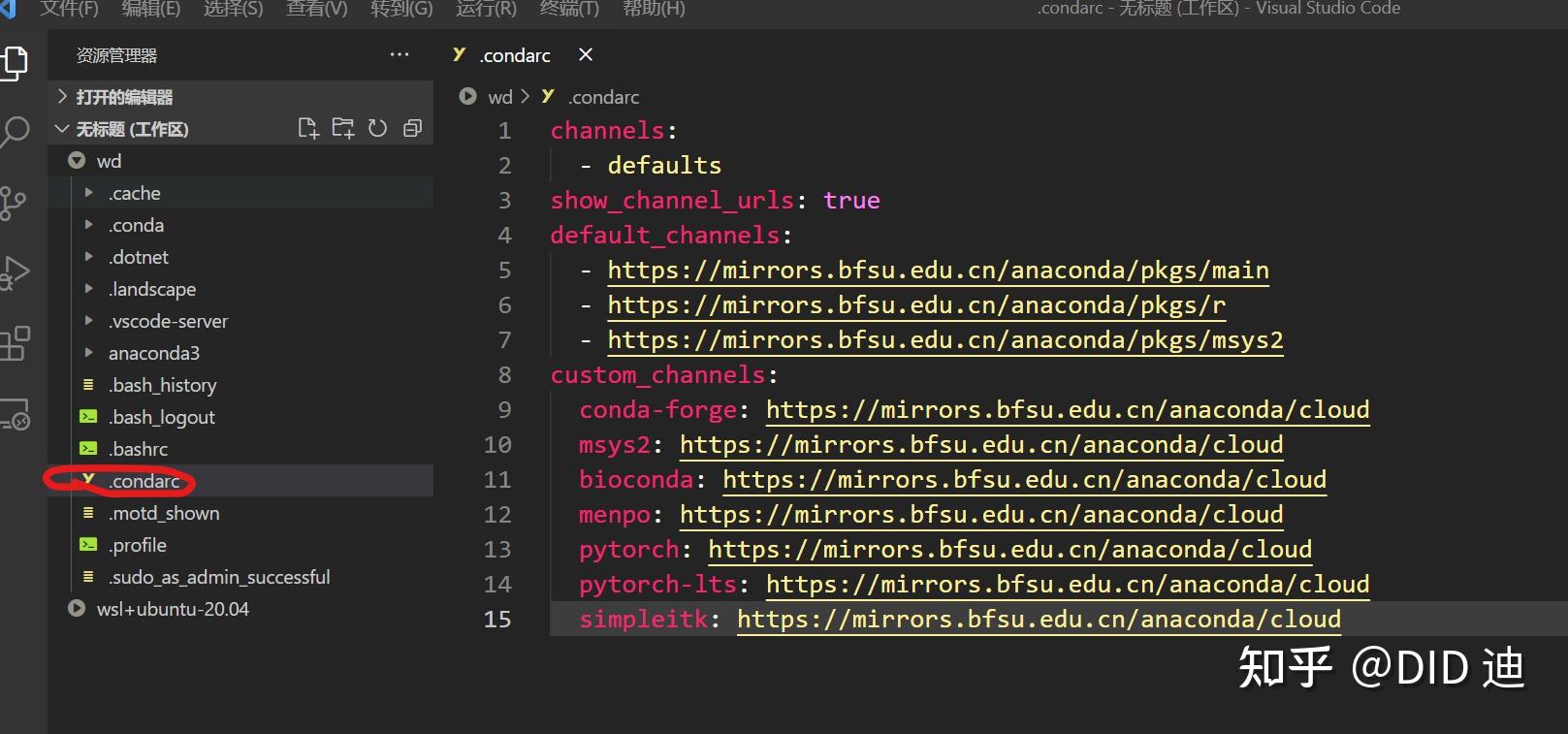This screenshot has width=1568, height=734.
Task: Open the explorer More Actions ellipsis
Action: [400, 55]
